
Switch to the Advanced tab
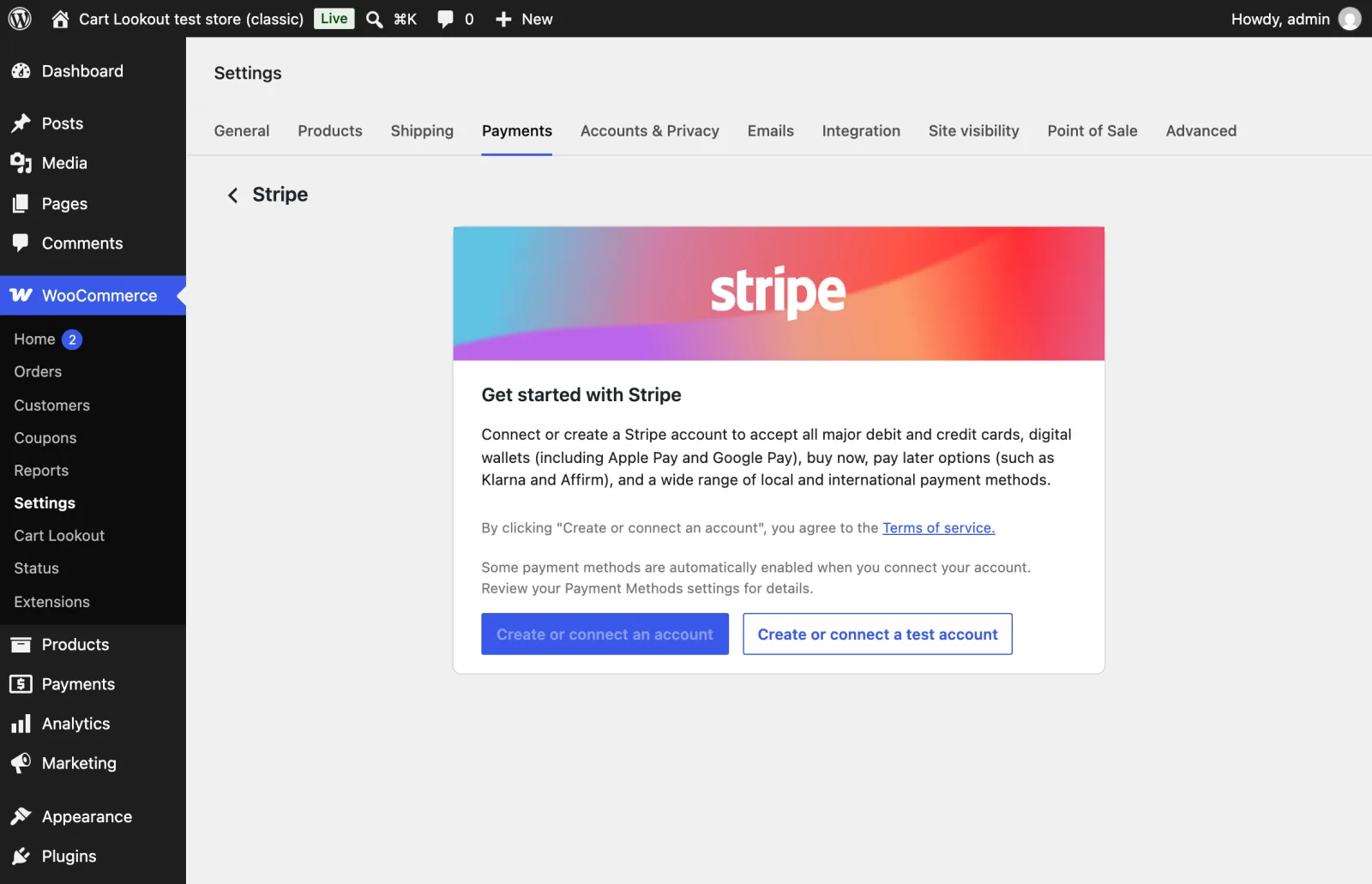pyautogui.click(x=1201, y=130)
